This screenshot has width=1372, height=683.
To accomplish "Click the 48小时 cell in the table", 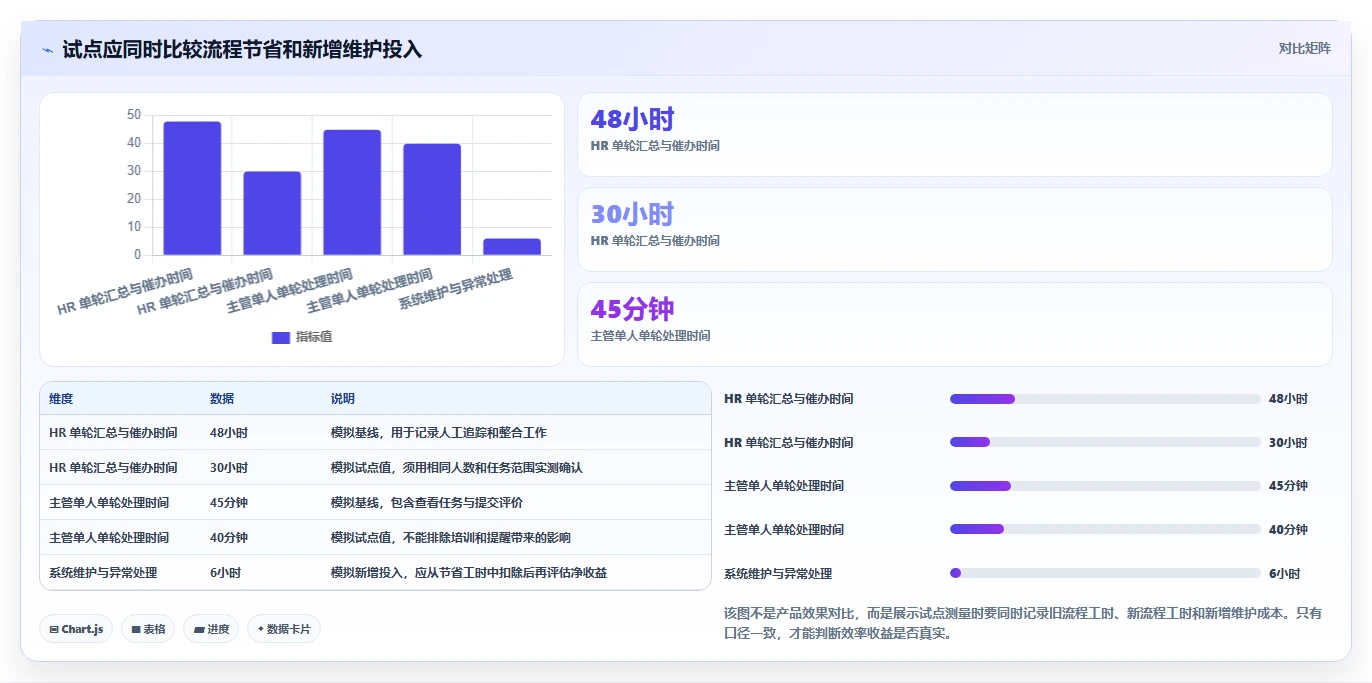I will click(x=229, y=433).
